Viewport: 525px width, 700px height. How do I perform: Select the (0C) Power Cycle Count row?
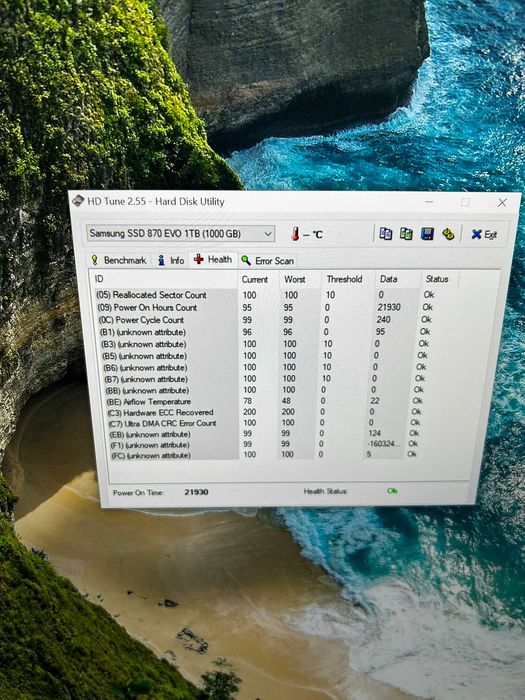[x=266, y=320]
